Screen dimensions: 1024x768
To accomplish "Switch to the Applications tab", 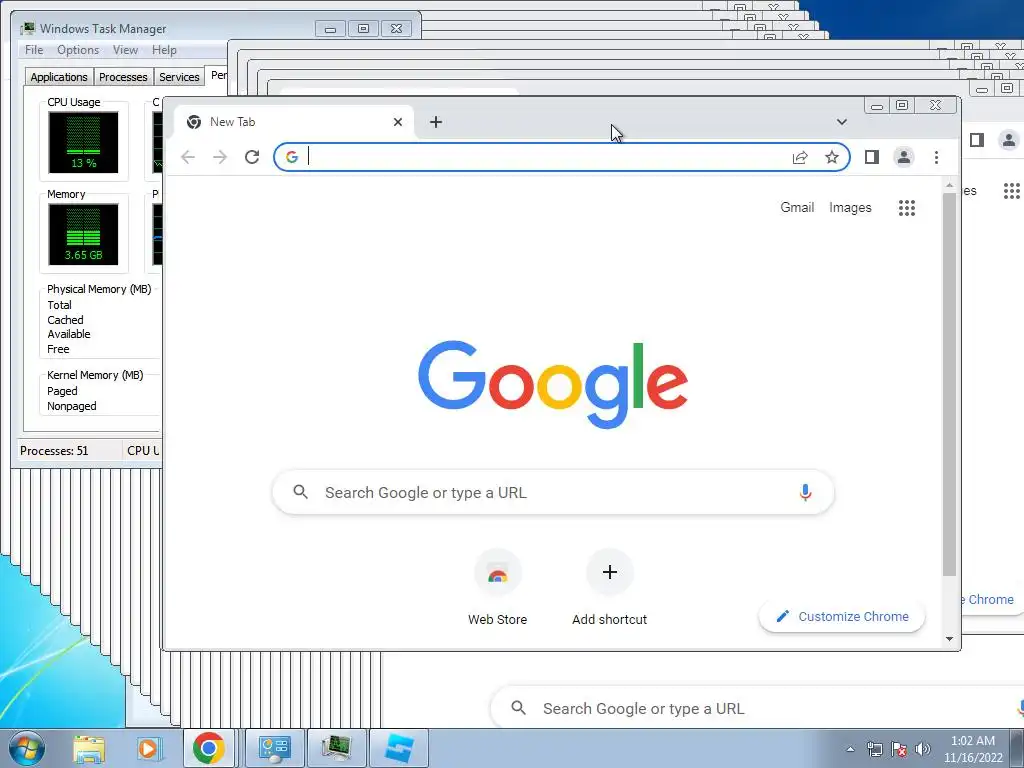I will tap(59, 77).
